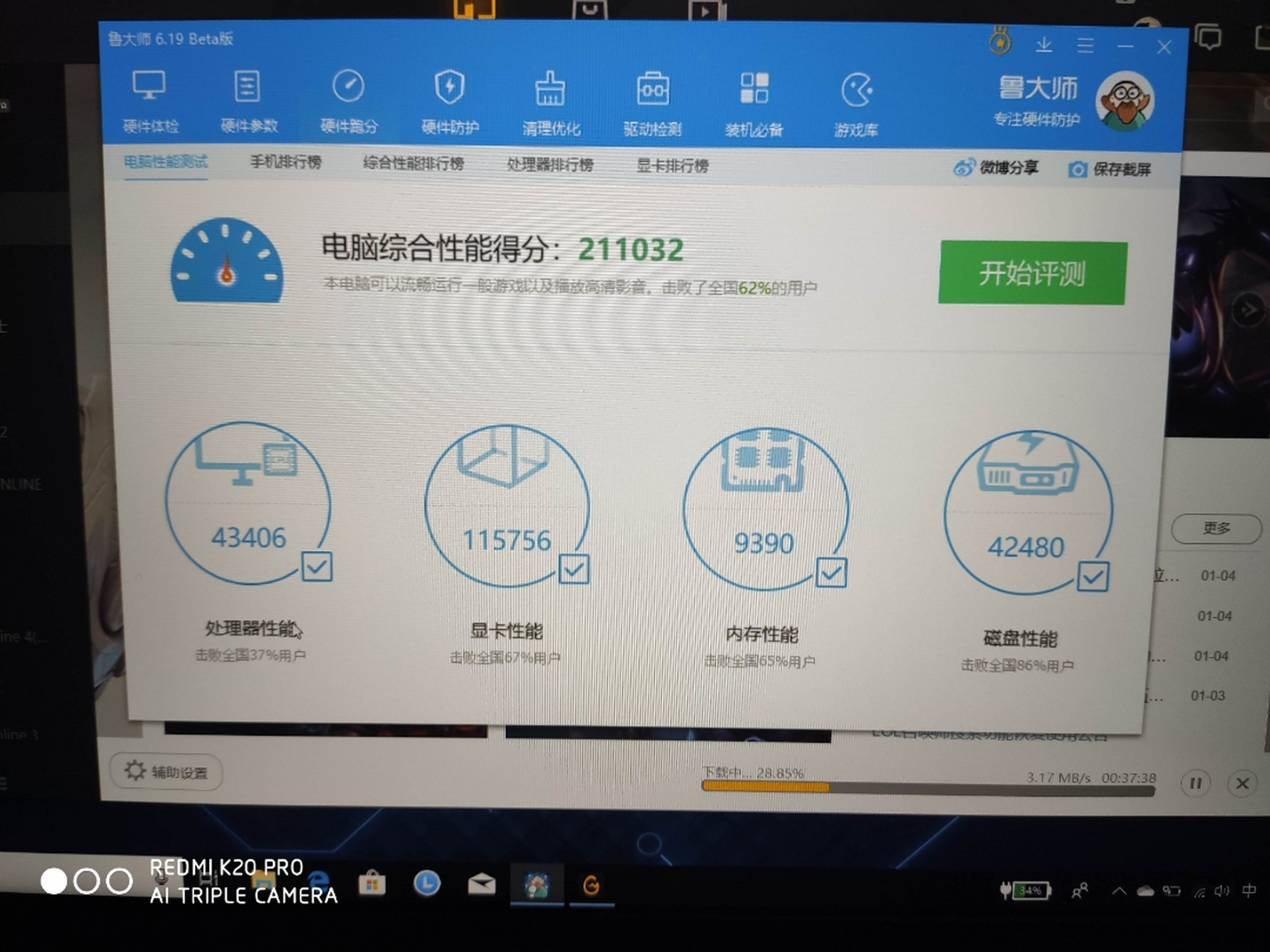Screen dimensions: 1270x952
Task: Share result via 微博分享
Action: 995,168
